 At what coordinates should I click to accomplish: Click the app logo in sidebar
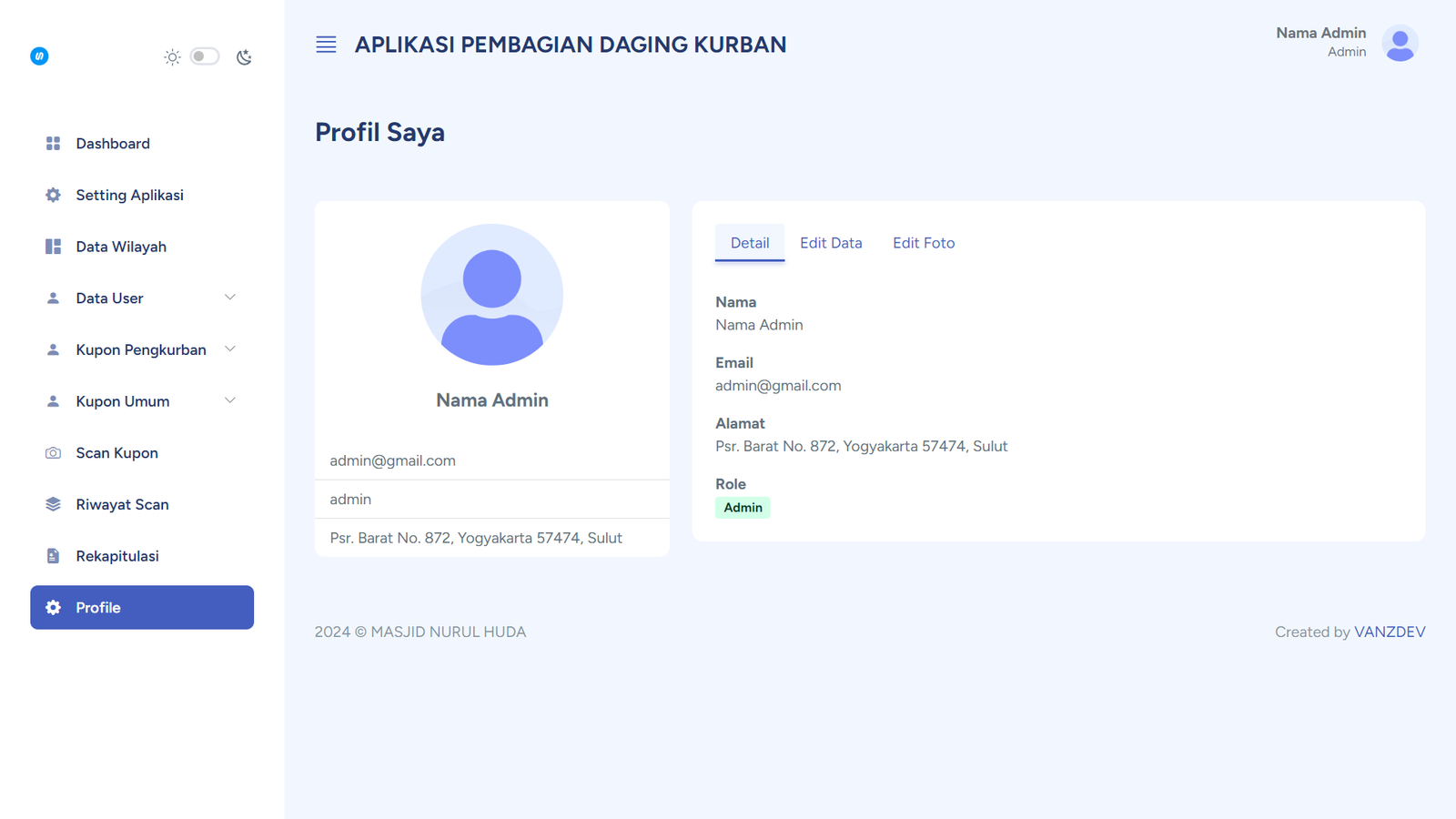point(39,56)
